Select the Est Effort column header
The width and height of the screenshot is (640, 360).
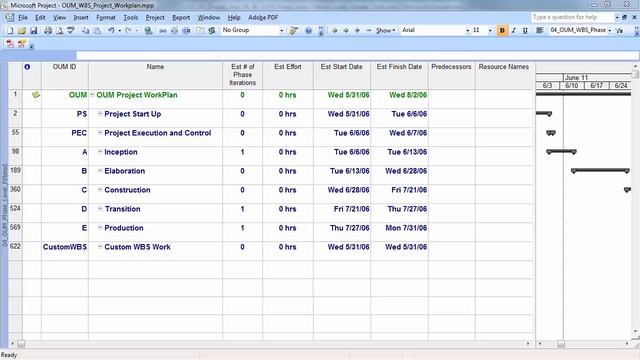pyautogui.click(x=288, y=75)
